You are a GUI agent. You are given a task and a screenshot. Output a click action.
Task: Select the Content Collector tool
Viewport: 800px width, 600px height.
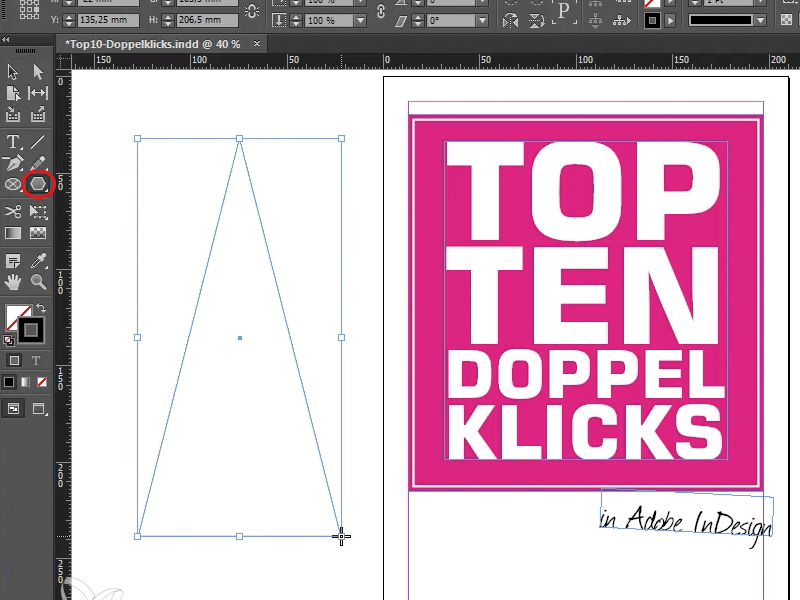coord(13,115)
